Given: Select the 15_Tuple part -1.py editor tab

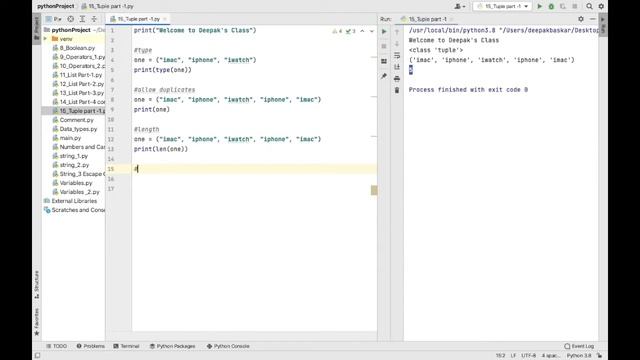Looking at the screenshot, I should tap(138, 19).
